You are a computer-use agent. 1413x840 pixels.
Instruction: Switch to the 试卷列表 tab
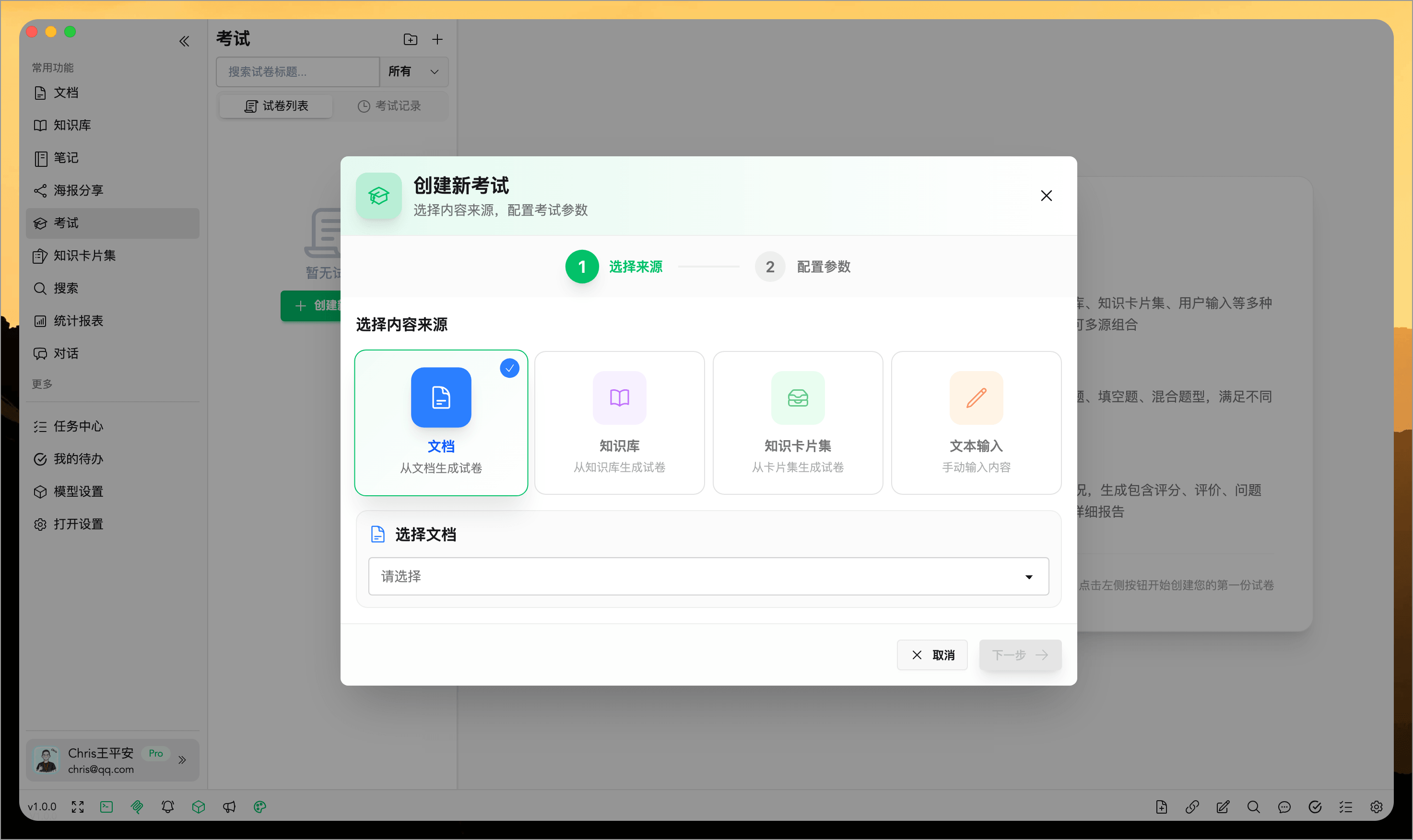[275, 106]
